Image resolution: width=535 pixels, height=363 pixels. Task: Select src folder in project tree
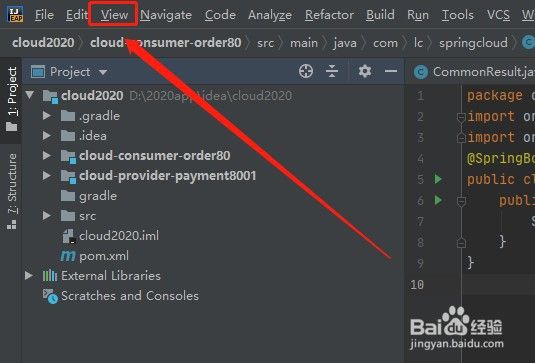click(87, 216)
